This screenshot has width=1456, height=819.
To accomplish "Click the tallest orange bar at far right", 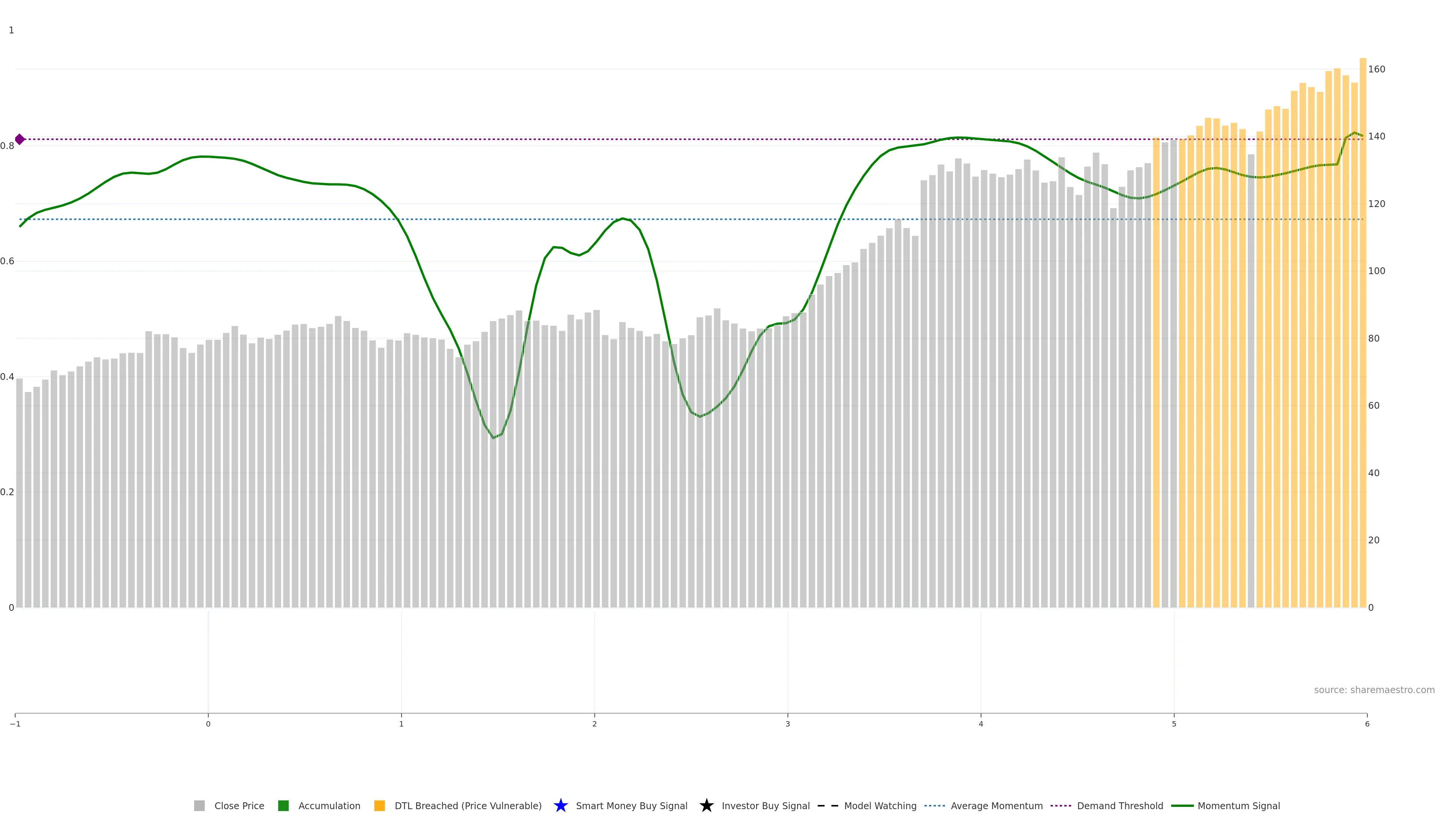I will point(1363,339).
